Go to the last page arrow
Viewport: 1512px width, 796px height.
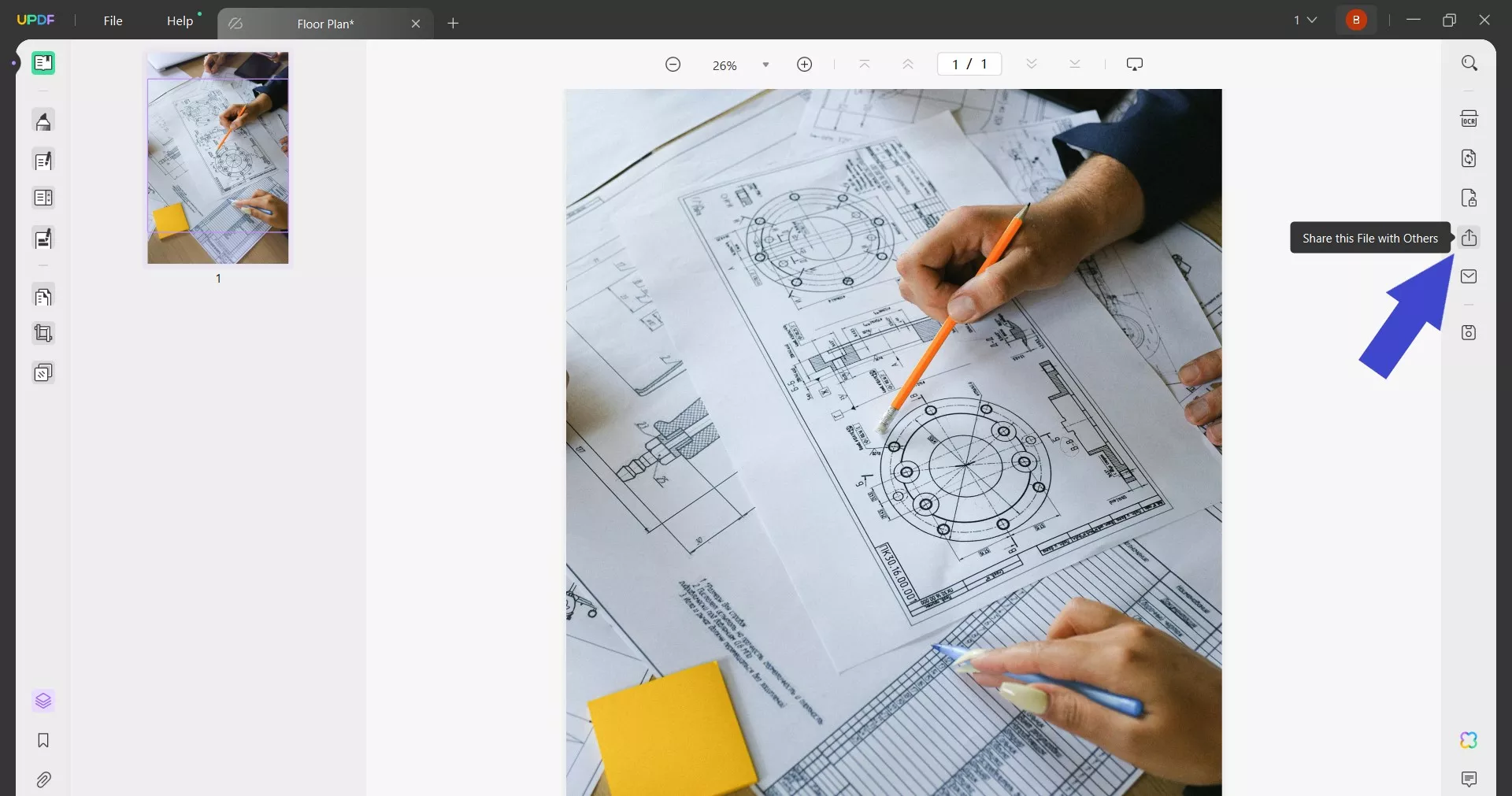[x=1075, y=65]
